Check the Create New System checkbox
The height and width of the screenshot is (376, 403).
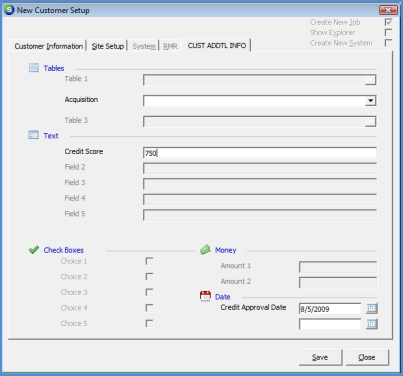(388, 43)
